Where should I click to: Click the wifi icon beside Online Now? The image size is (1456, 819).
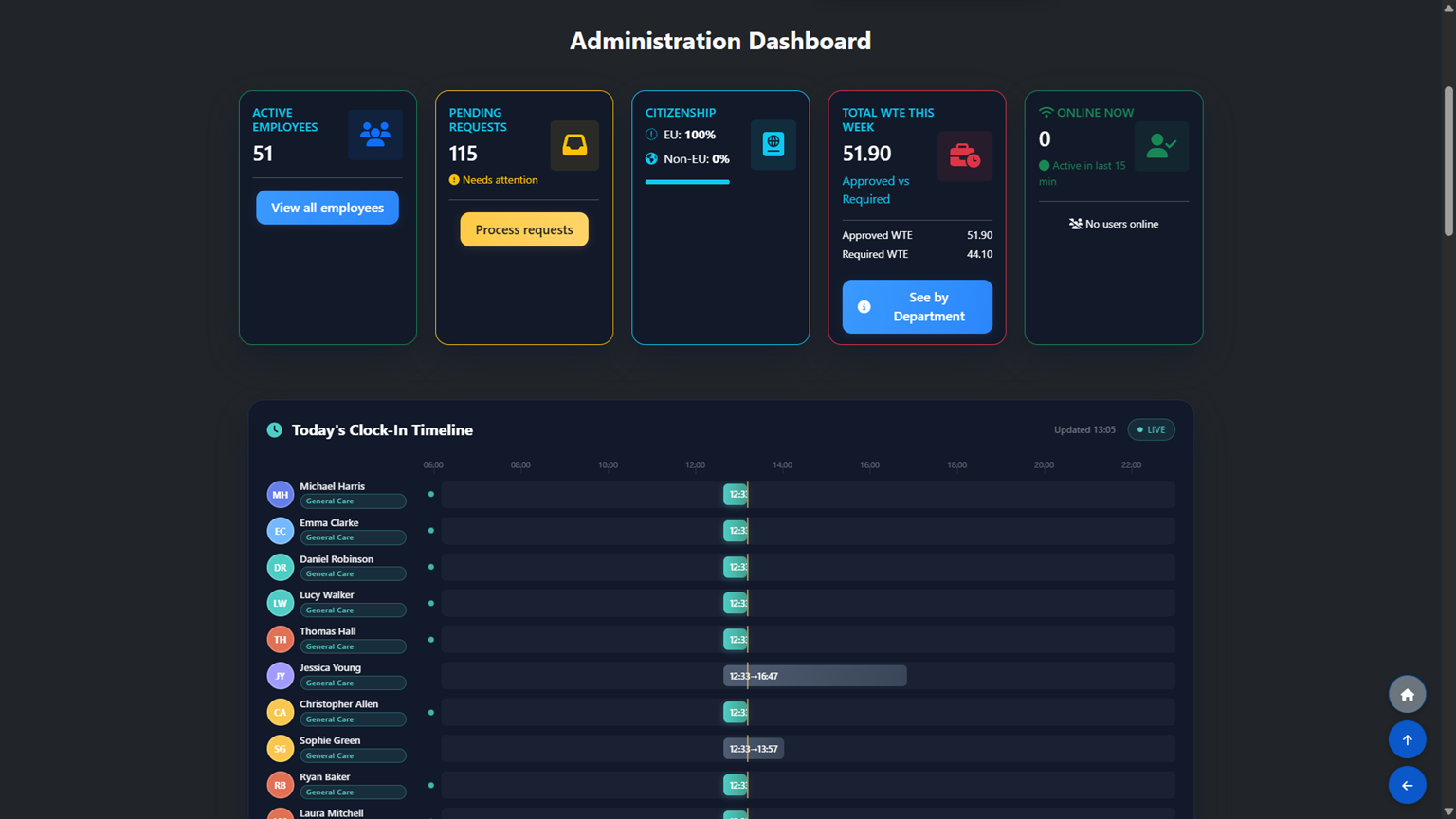pyautogui.click(x=1046, y=113)
